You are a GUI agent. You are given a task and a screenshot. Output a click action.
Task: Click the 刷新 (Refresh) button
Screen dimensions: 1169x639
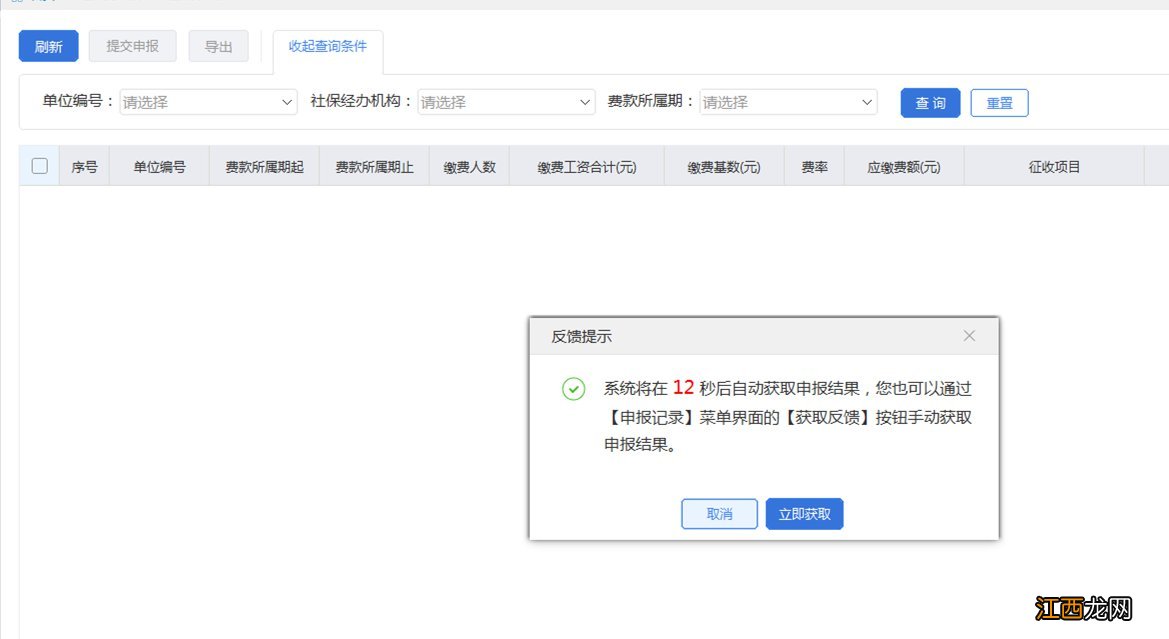pos(47,45)
